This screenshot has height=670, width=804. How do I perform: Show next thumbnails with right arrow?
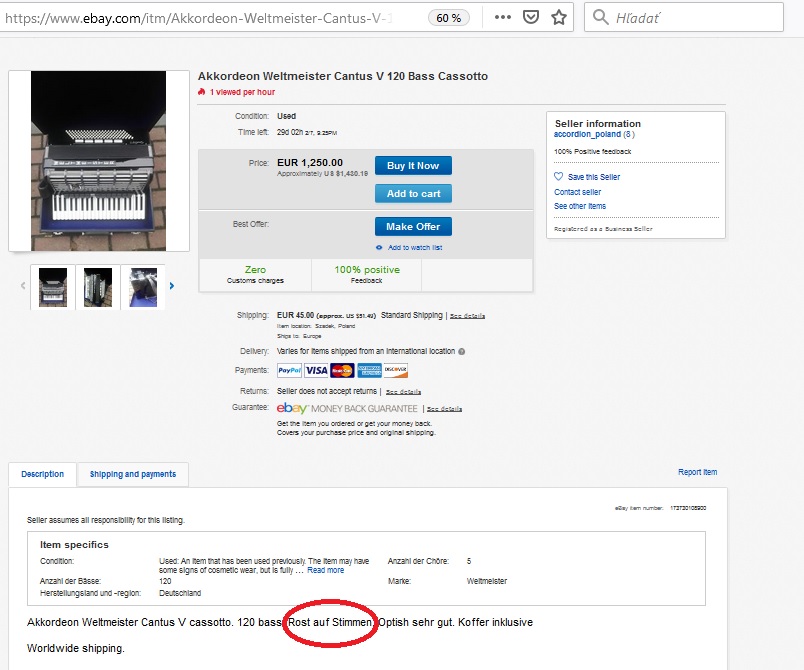172,286
